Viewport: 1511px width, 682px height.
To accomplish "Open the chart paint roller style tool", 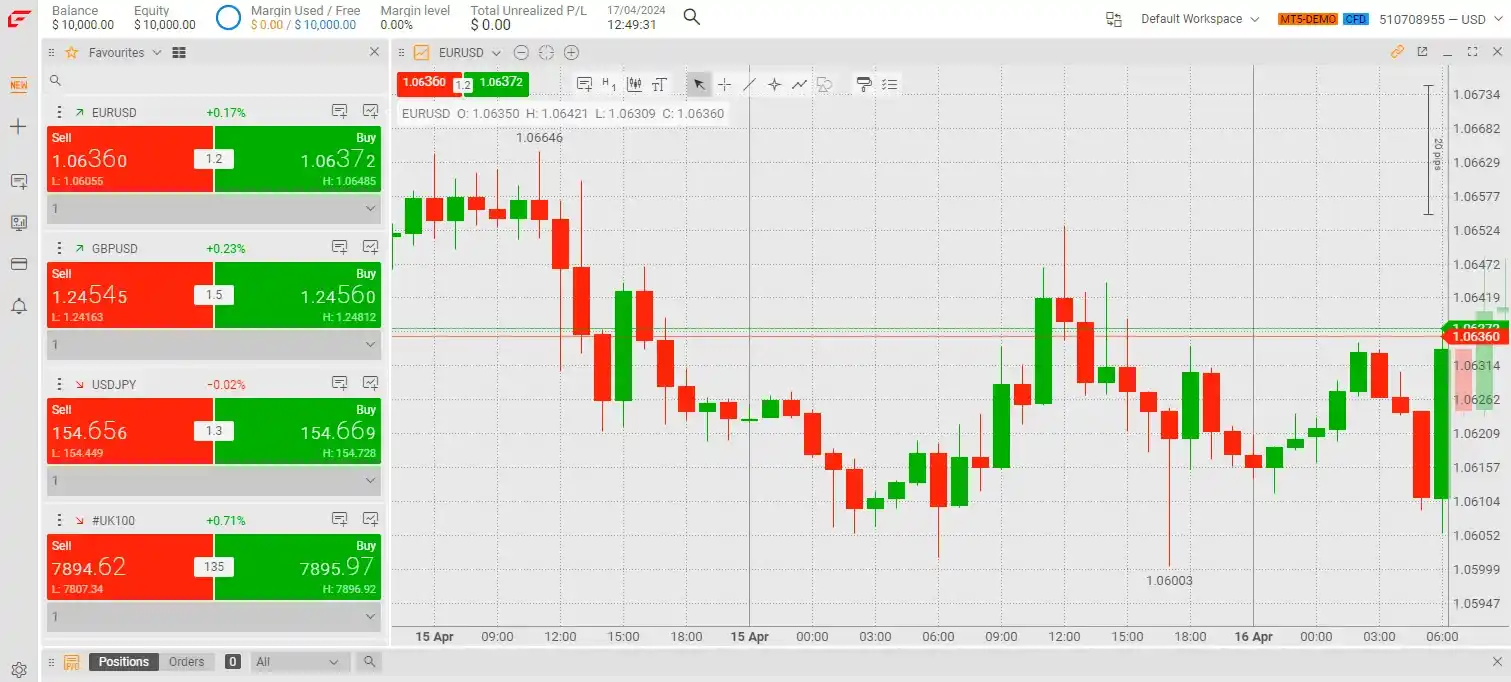I will (864, 85).
